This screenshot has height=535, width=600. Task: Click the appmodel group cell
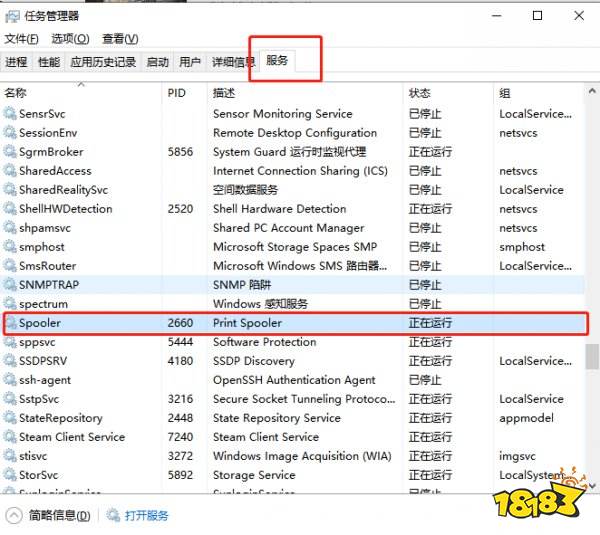(x=526, y=418)
